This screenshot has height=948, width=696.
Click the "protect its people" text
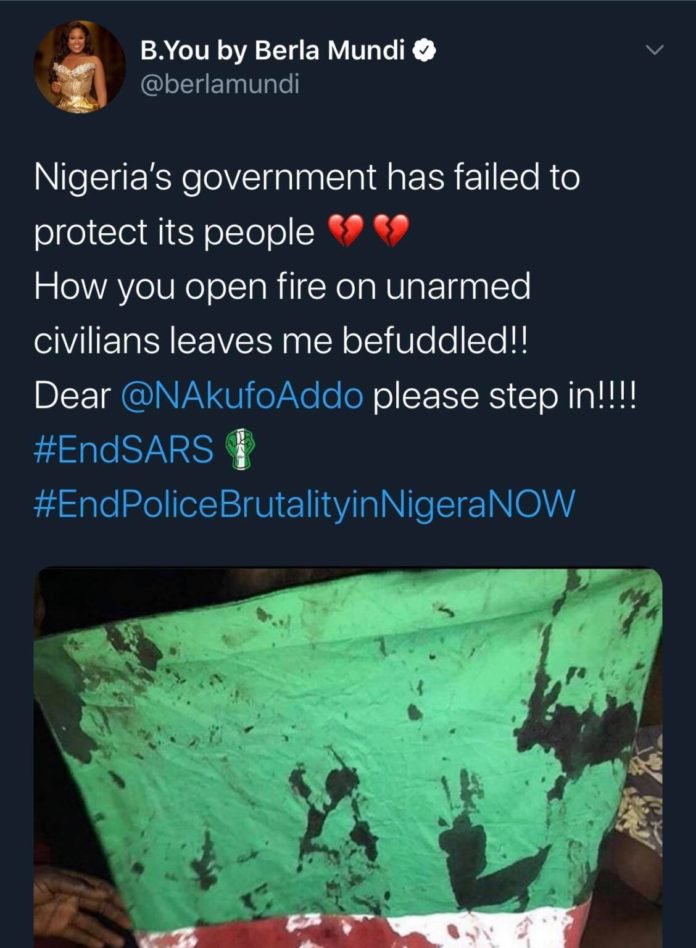174,233
